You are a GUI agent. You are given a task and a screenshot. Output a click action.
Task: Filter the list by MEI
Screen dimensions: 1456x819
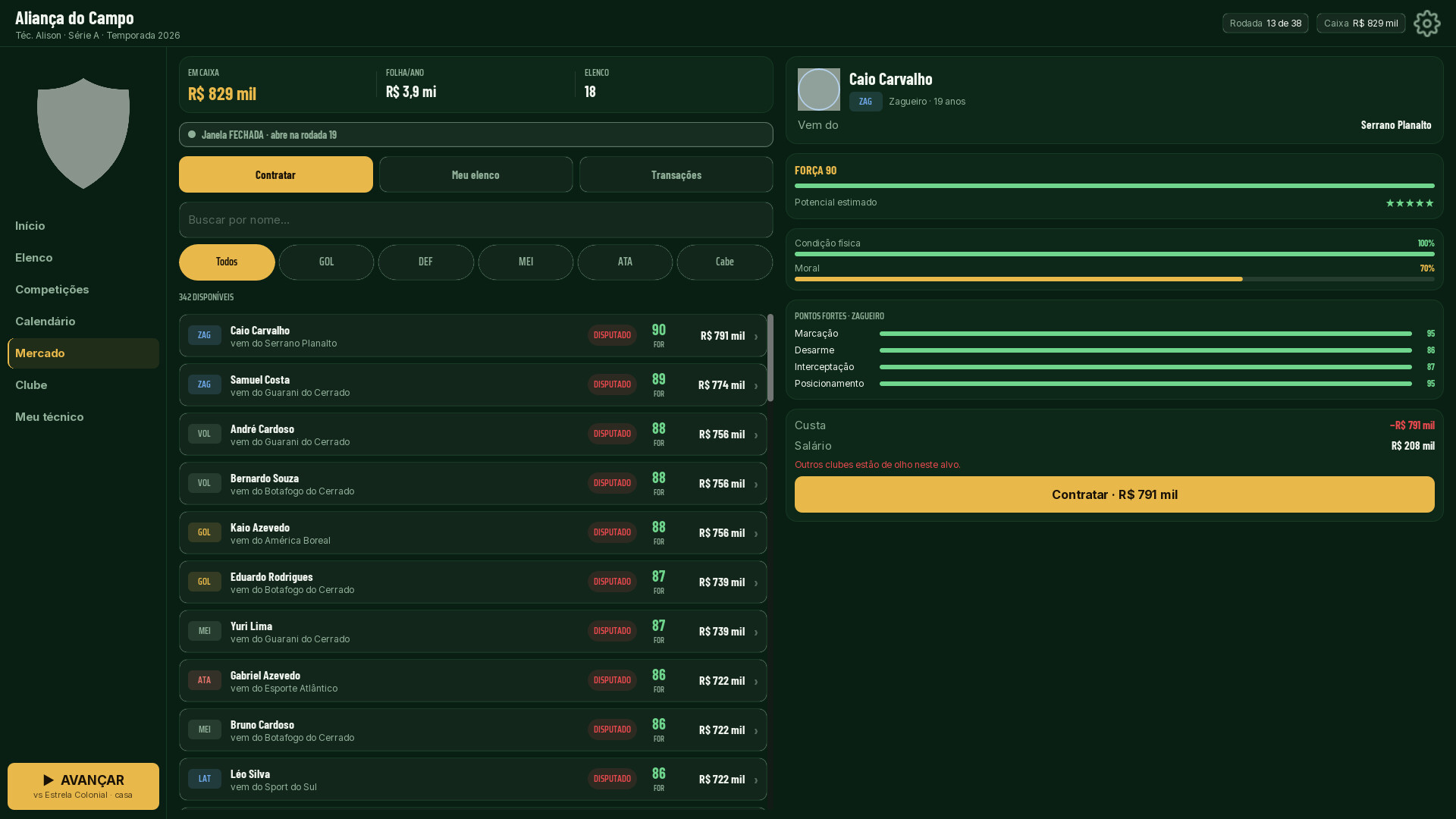[526, 262]
